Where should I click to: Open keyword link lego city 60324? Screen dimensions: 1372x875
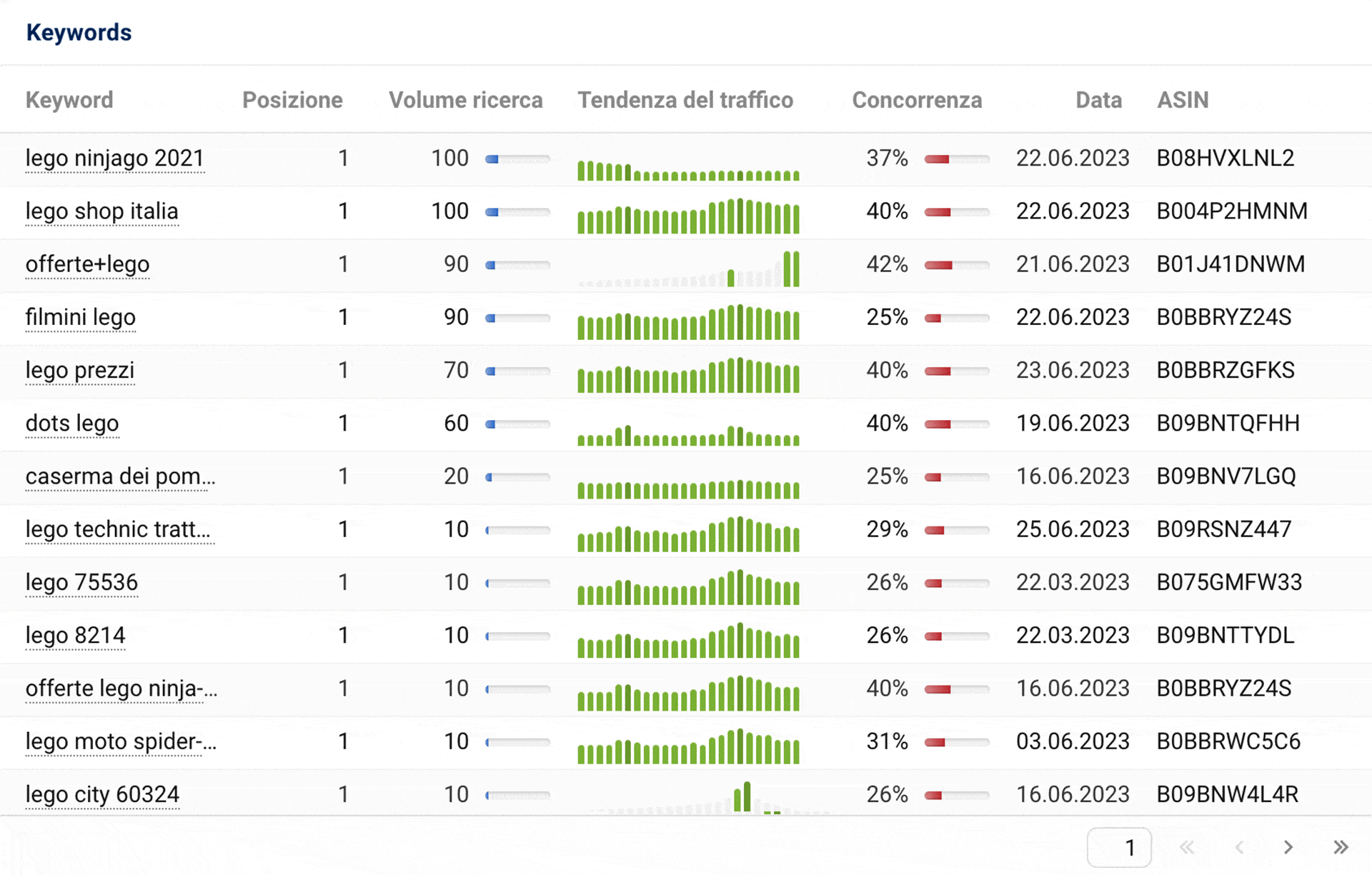102,794
